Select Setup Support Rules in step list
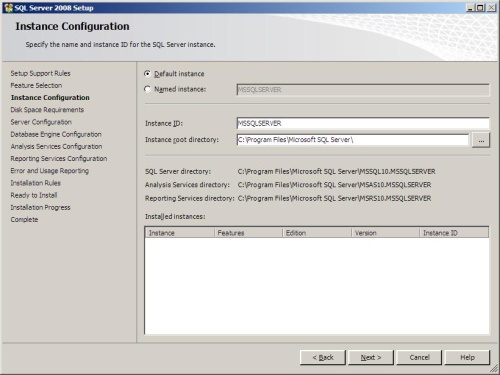500x375 pixels. pos(40,73)
